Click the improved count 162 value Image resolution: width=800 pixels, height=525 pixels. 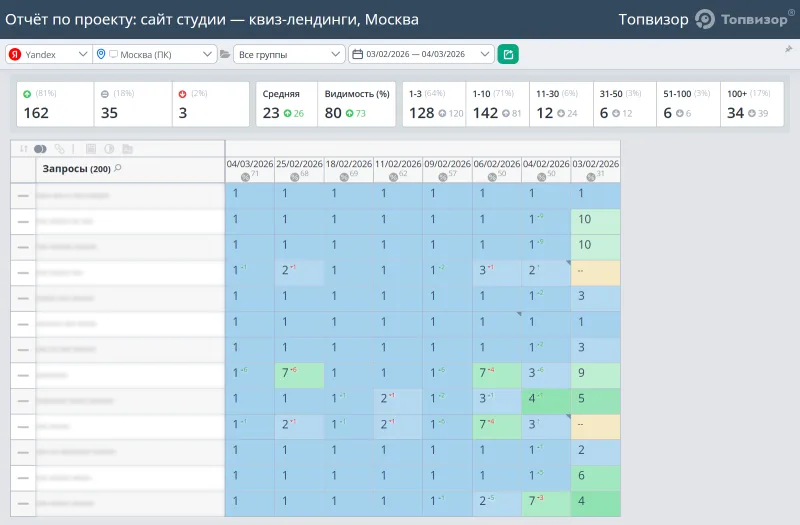(36, 113)
